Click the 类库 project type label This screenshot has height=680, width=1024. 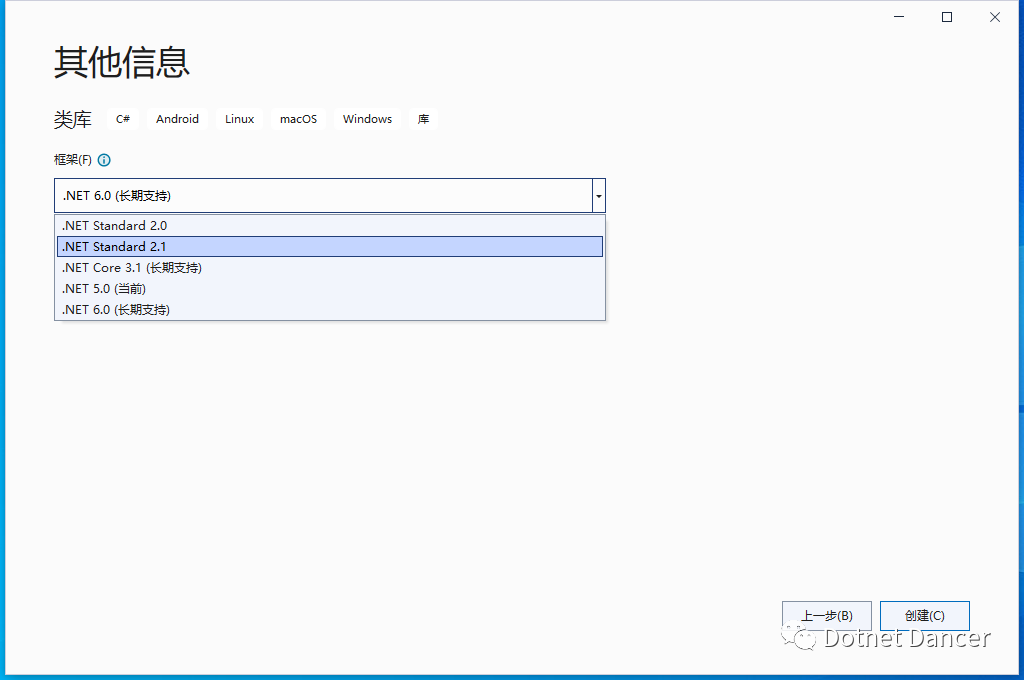(x=72, y=120)
